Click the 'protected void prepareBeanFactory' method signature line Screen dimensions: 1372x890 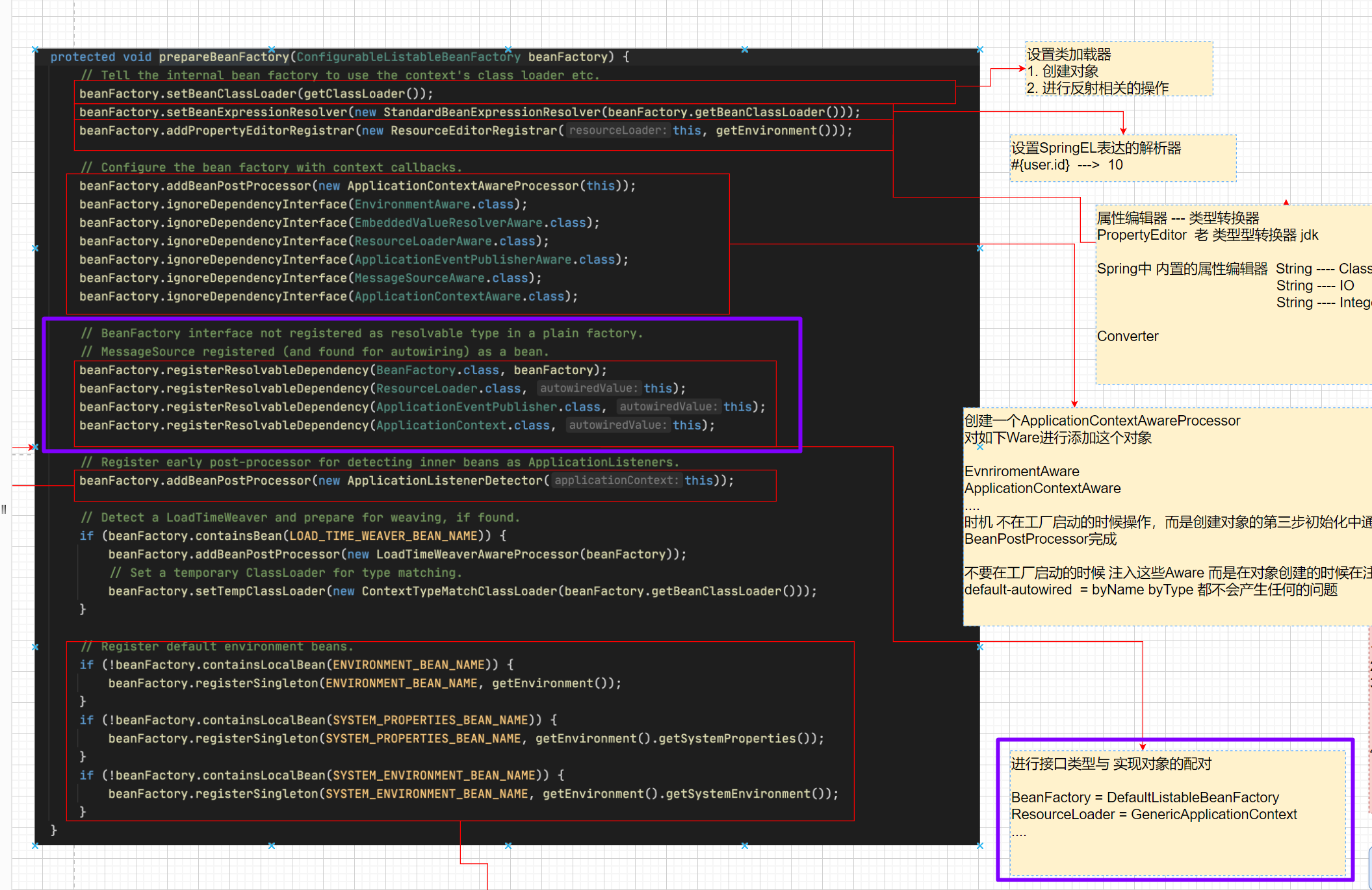pyautogui.click(x=340, y=57)
